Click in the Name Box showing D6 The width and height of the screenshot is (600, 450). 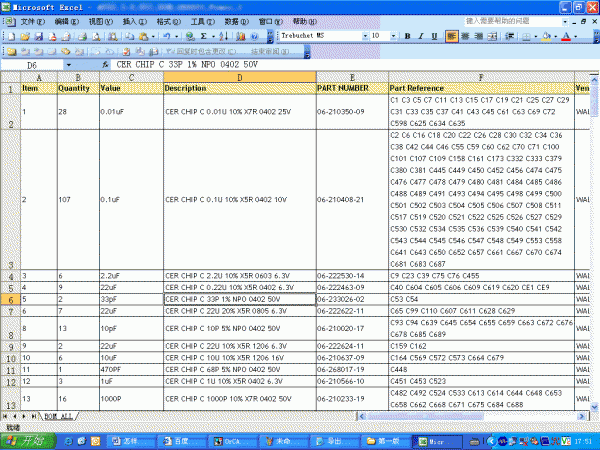(33, 65)
